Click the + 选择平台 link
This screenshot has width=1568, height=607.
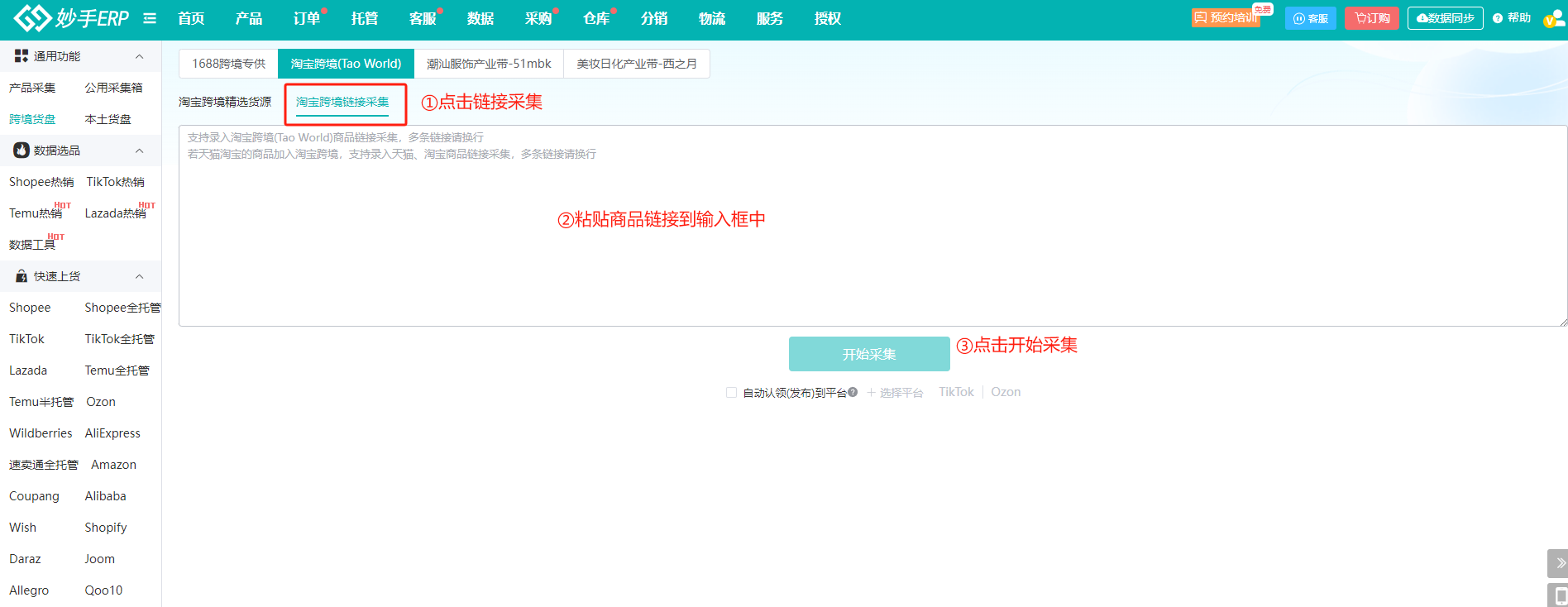(895, 393)
